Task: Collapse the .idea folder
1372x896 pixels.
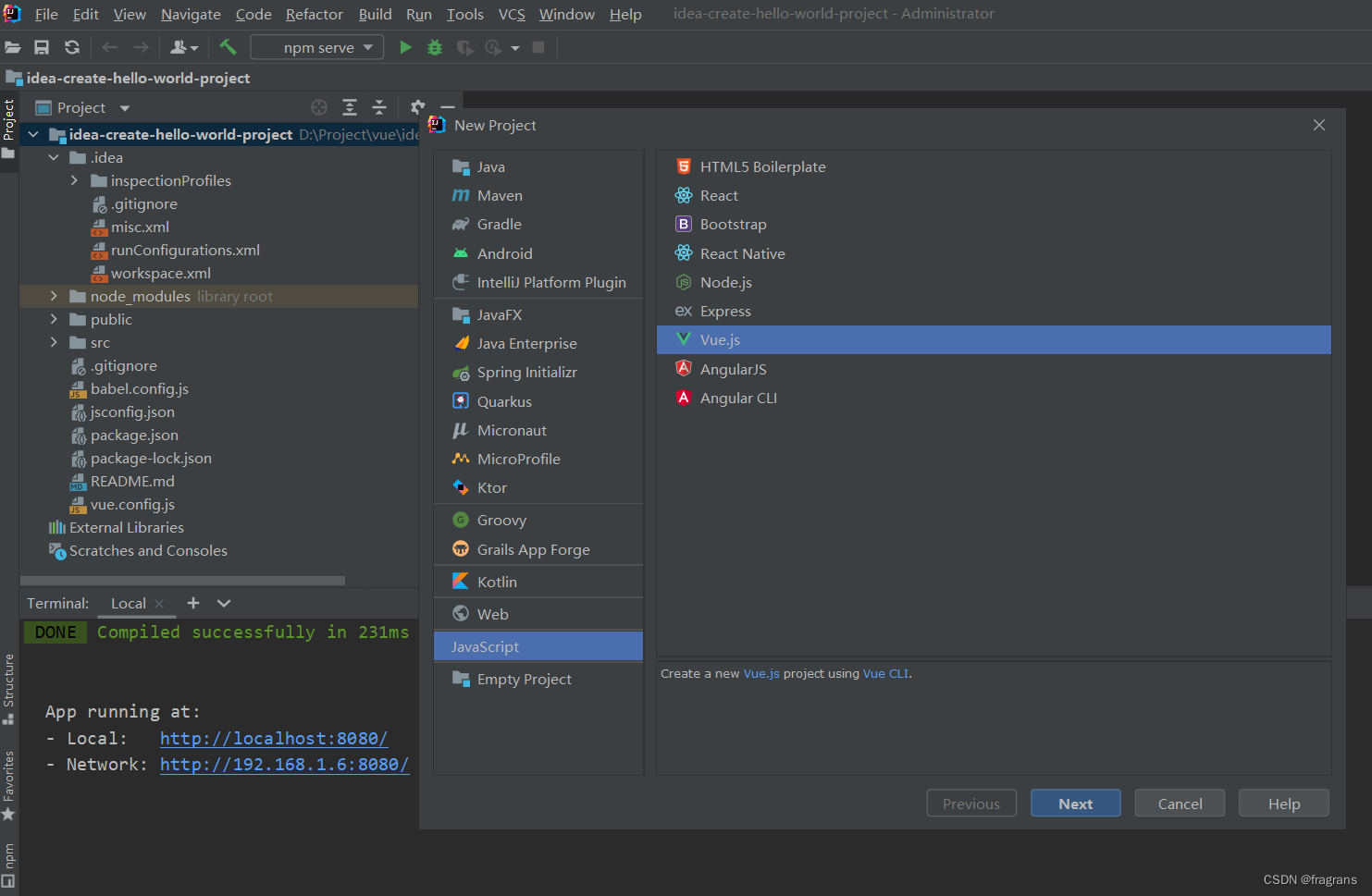Action: pyautogui.click(x=54, y=157)
